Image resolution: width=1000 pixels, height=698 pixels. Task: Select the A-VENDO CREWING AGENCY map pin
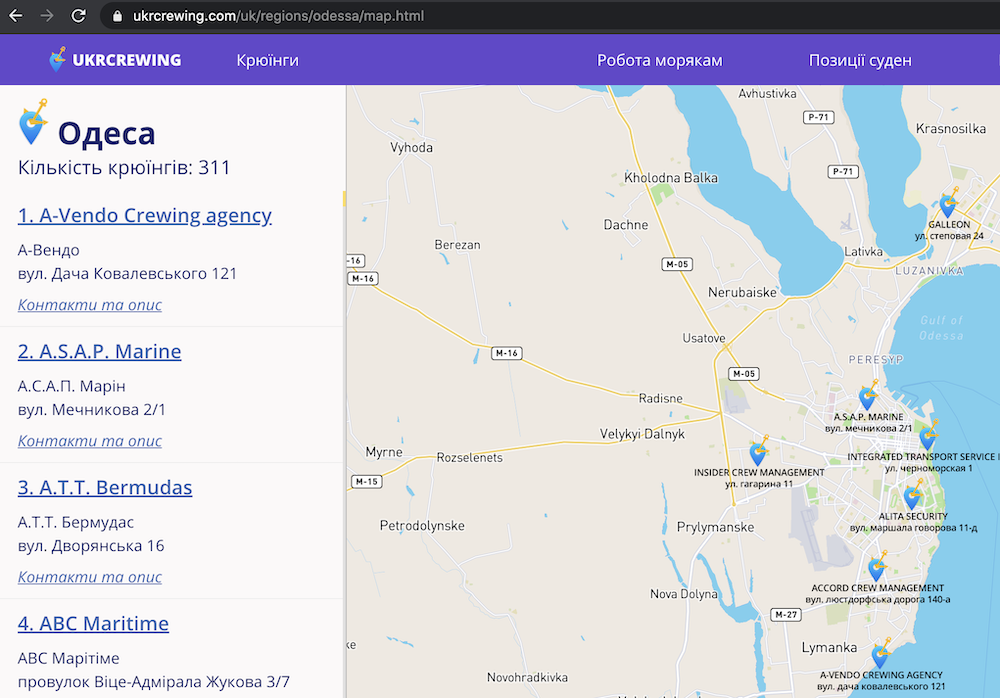point(881,653)
